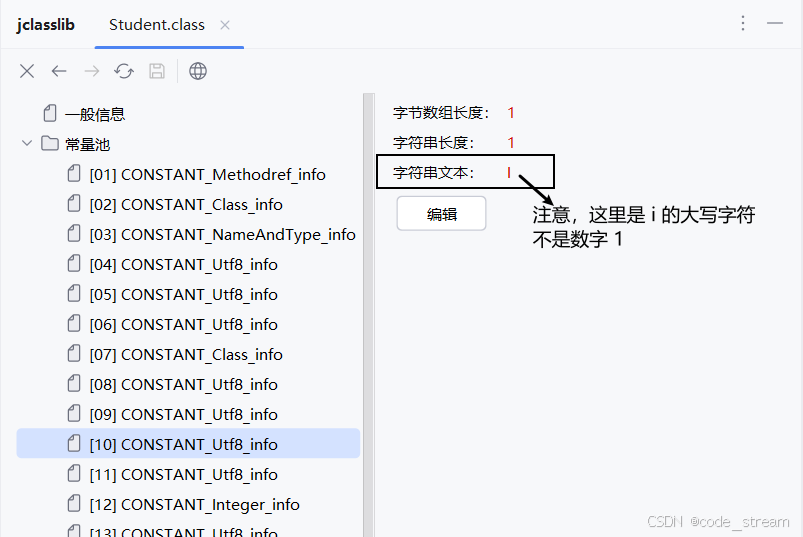Click the 字符串文本 label
Viewport: 803px width, 537px height.
[x=434, y=173]
